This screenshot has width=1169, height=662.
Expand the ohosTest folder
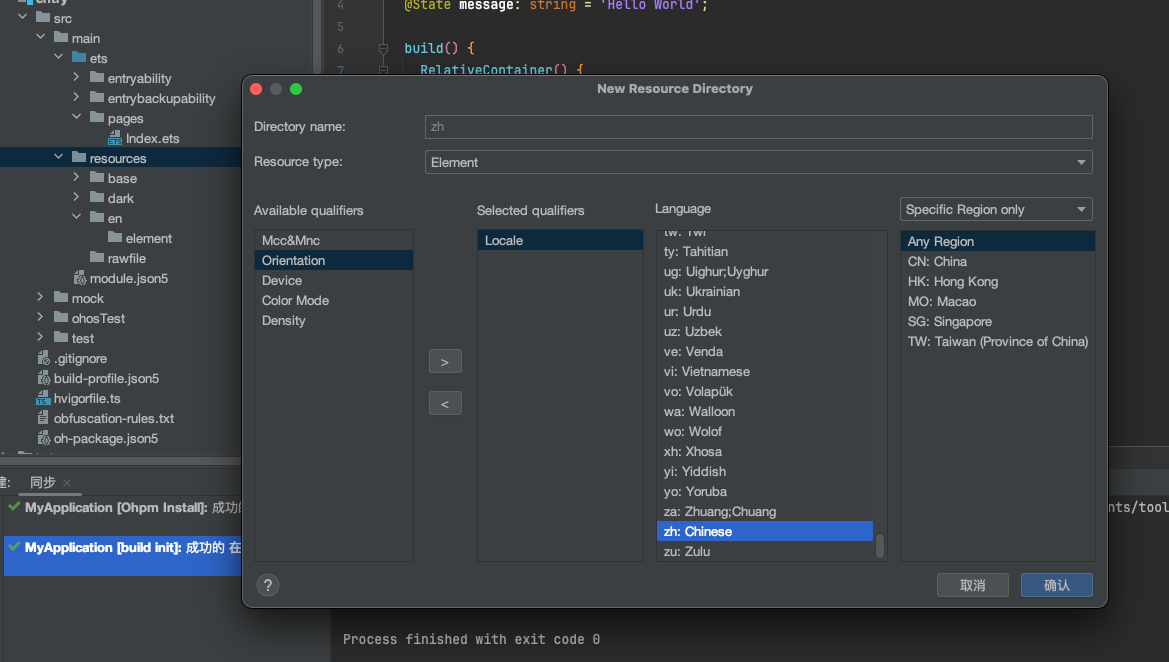click(40, 317)
